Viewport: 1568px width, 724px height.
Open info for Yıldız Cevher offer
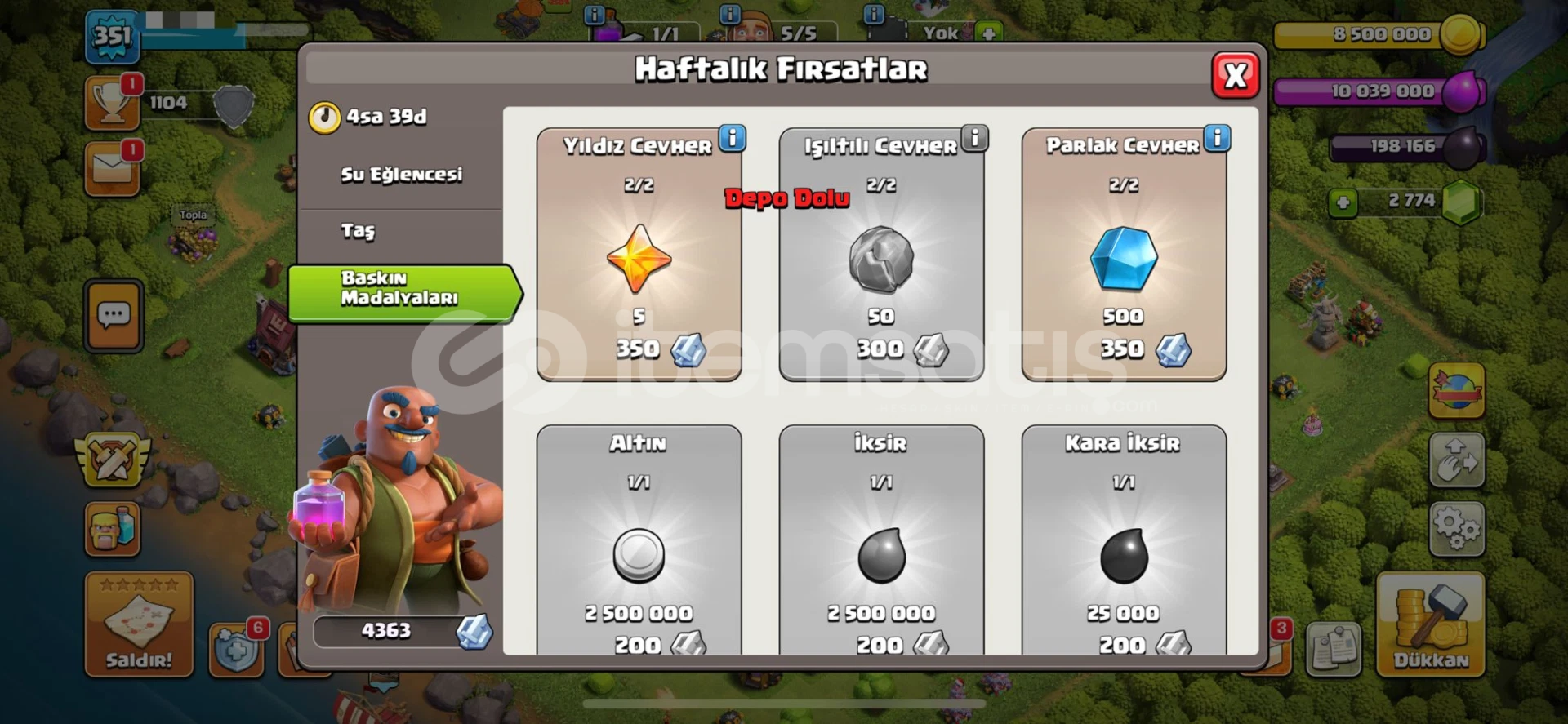(x=733, y=138)
